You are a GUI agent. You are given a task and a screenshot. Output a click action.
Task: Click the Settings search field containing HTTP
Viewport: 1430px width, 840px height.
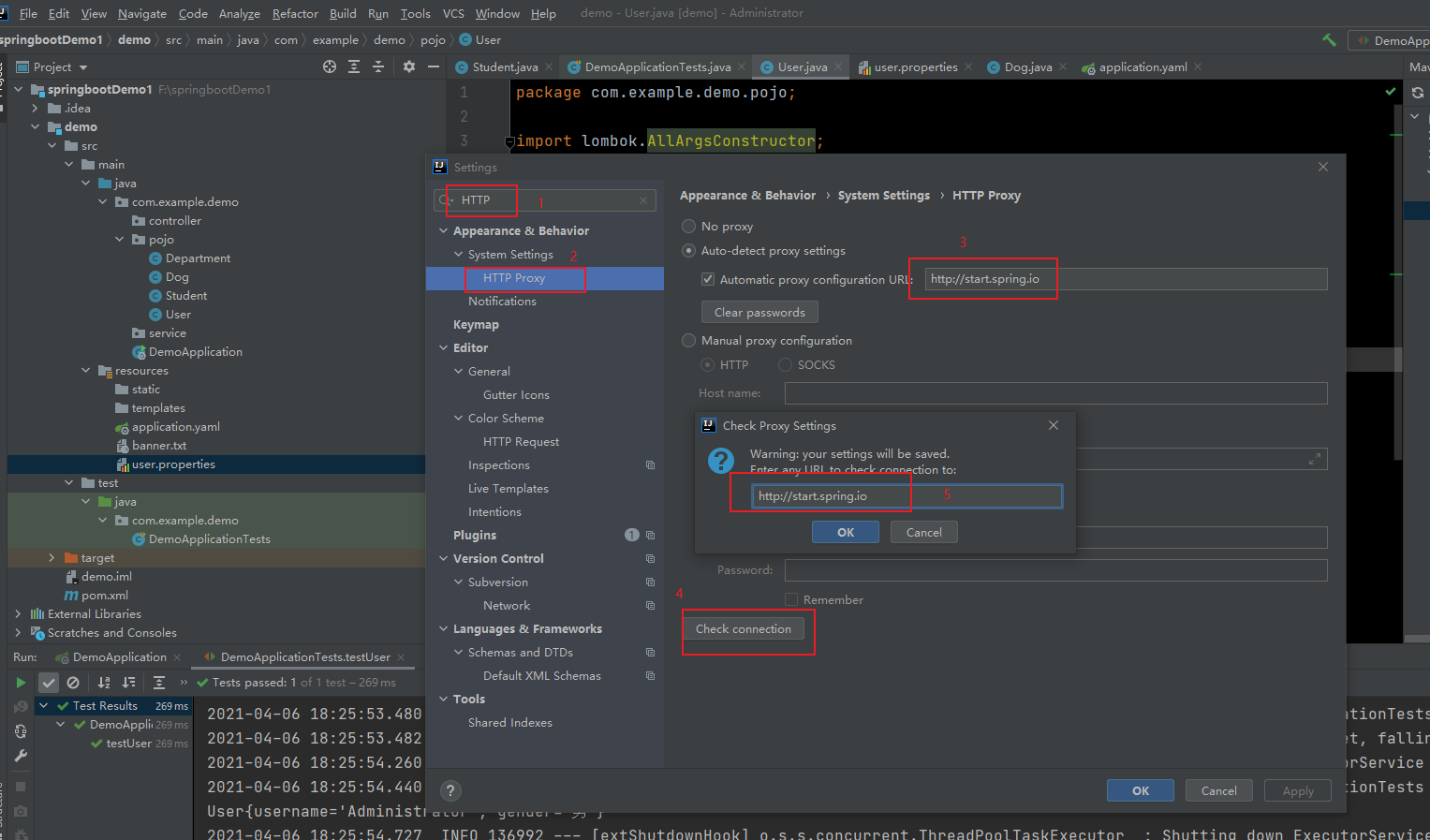[543, 199]
